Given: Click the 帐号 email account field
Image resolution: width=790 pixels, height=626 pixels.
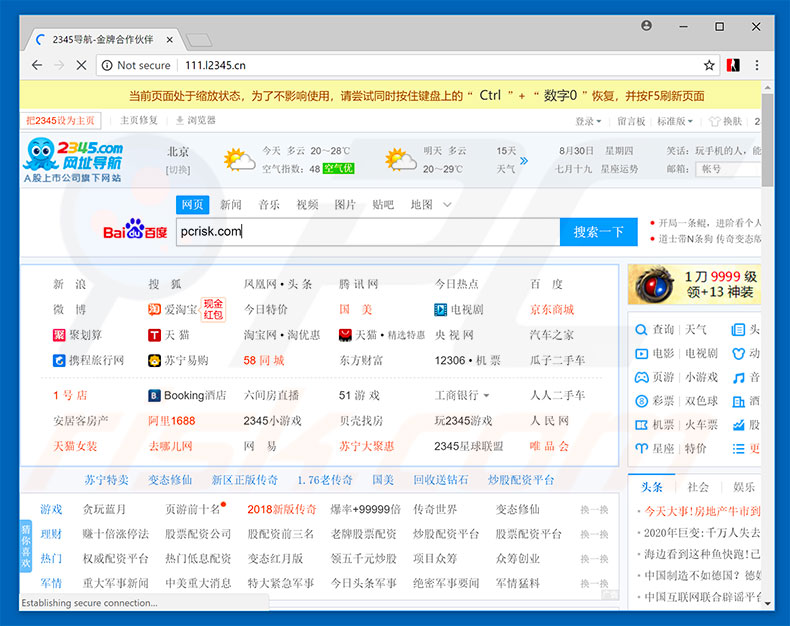Looking at the screenshot, I should pos(728,169).
